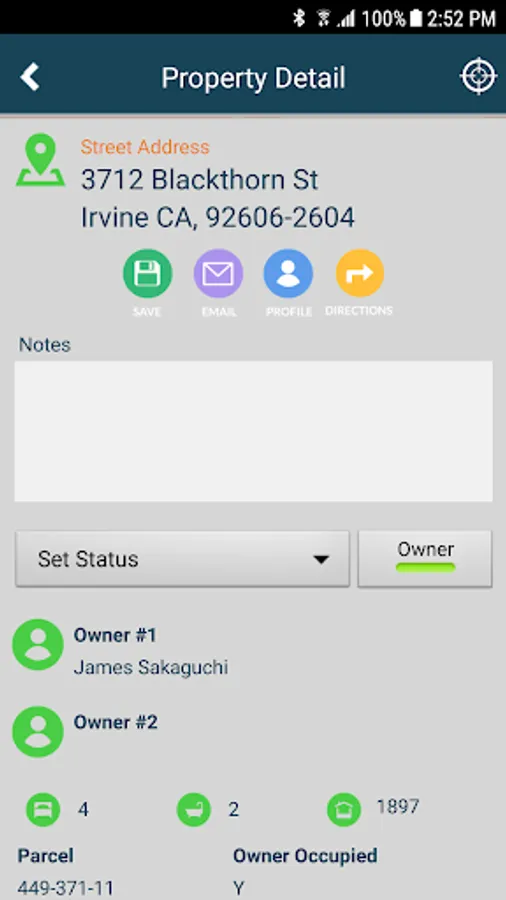The width and height of the screenshot is (506, 900).
Task: Select the James Sakaguchi owner name
Action: pyautogui.click(x=151, y=667)
